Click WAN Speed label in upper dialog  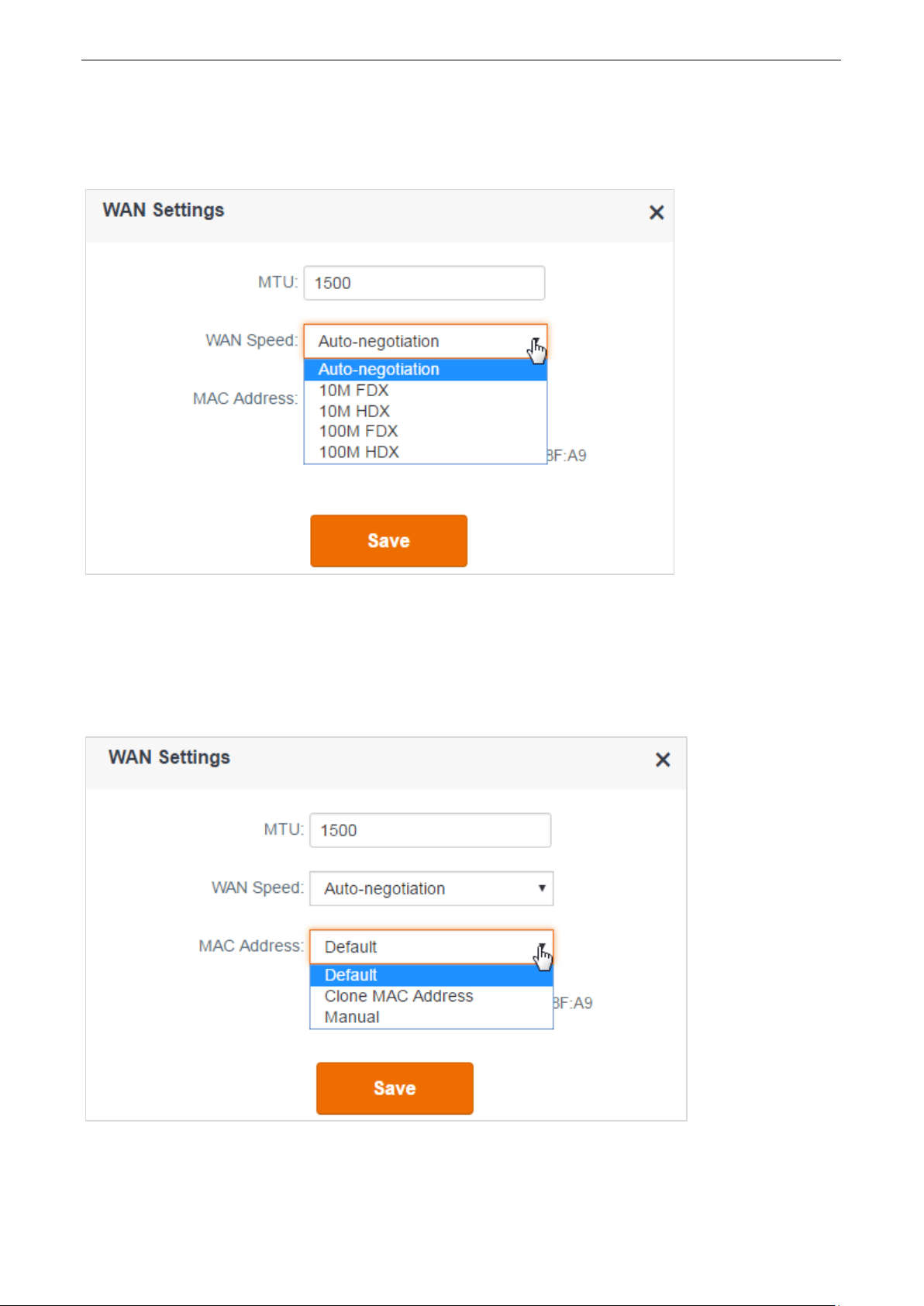(x=252, y=340)
